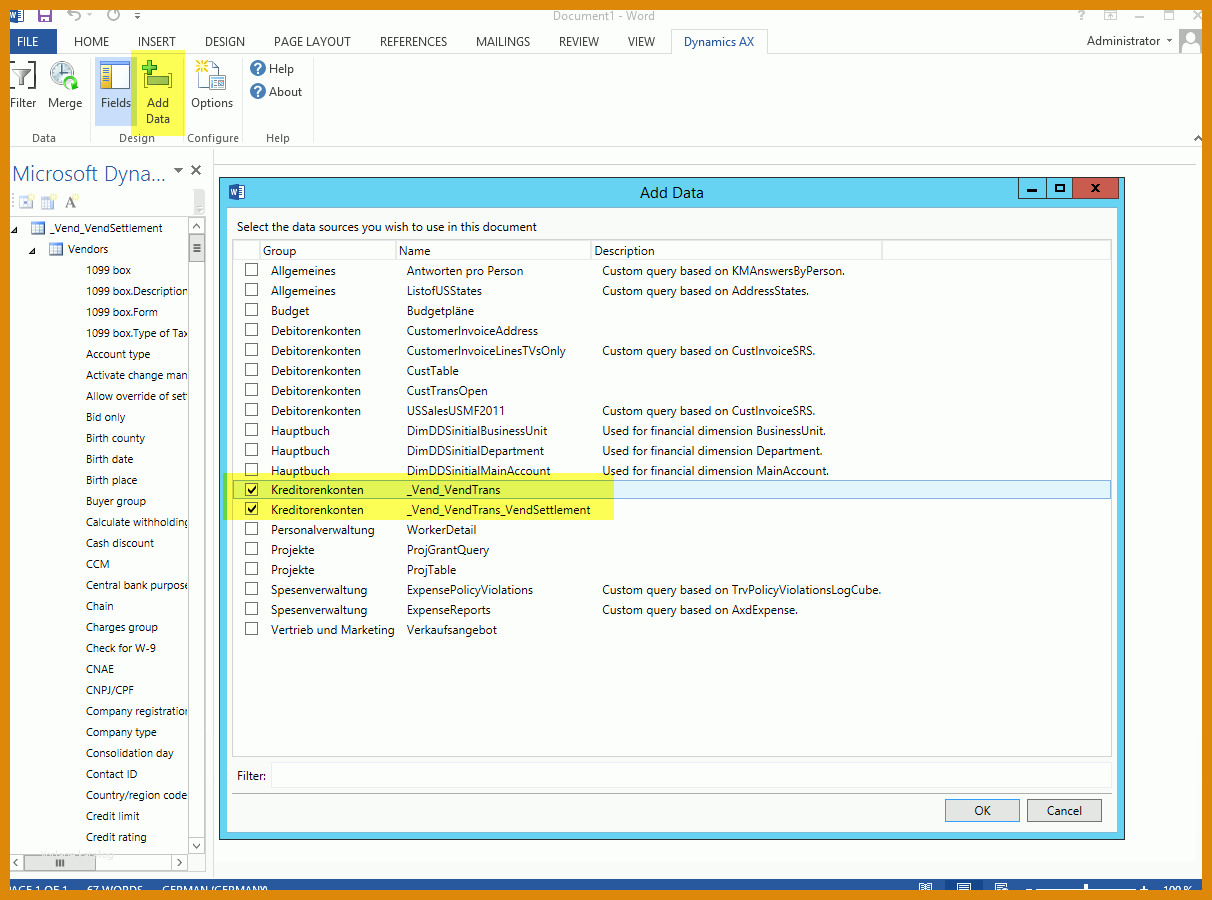The height and width of the screenshot is (900, 1212).
Task: Click the Help item in the ribbon
Action: click(x=272, y=69)
